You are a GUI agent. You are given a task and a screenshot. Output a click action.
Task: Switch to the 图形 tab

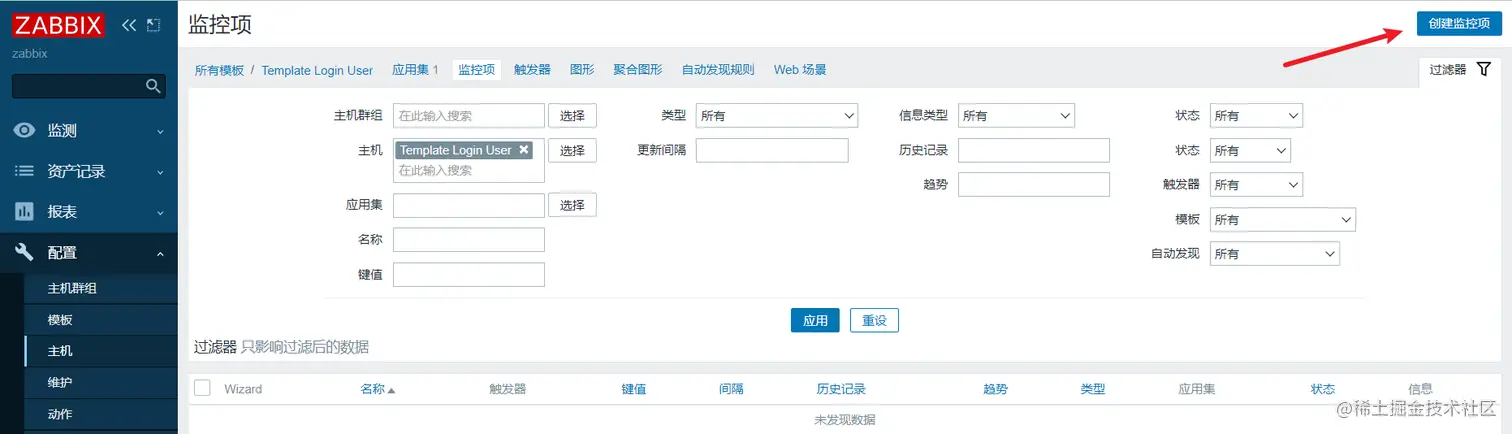point(582,70)
